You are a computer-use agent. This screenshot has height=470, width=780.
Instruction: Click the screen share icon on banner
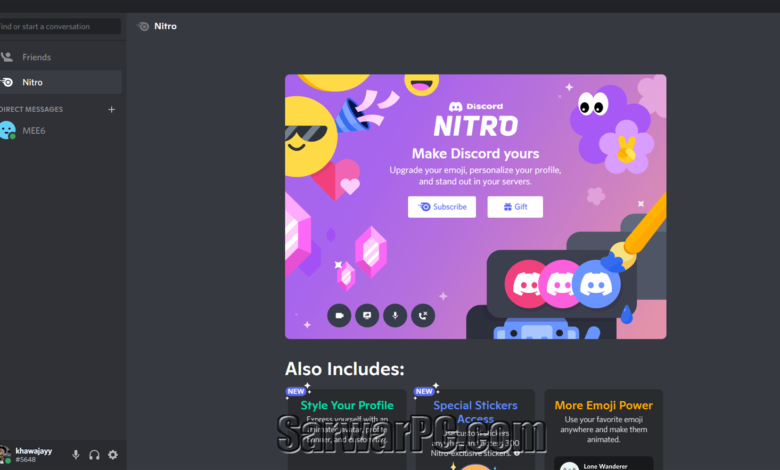coord(367,315)
